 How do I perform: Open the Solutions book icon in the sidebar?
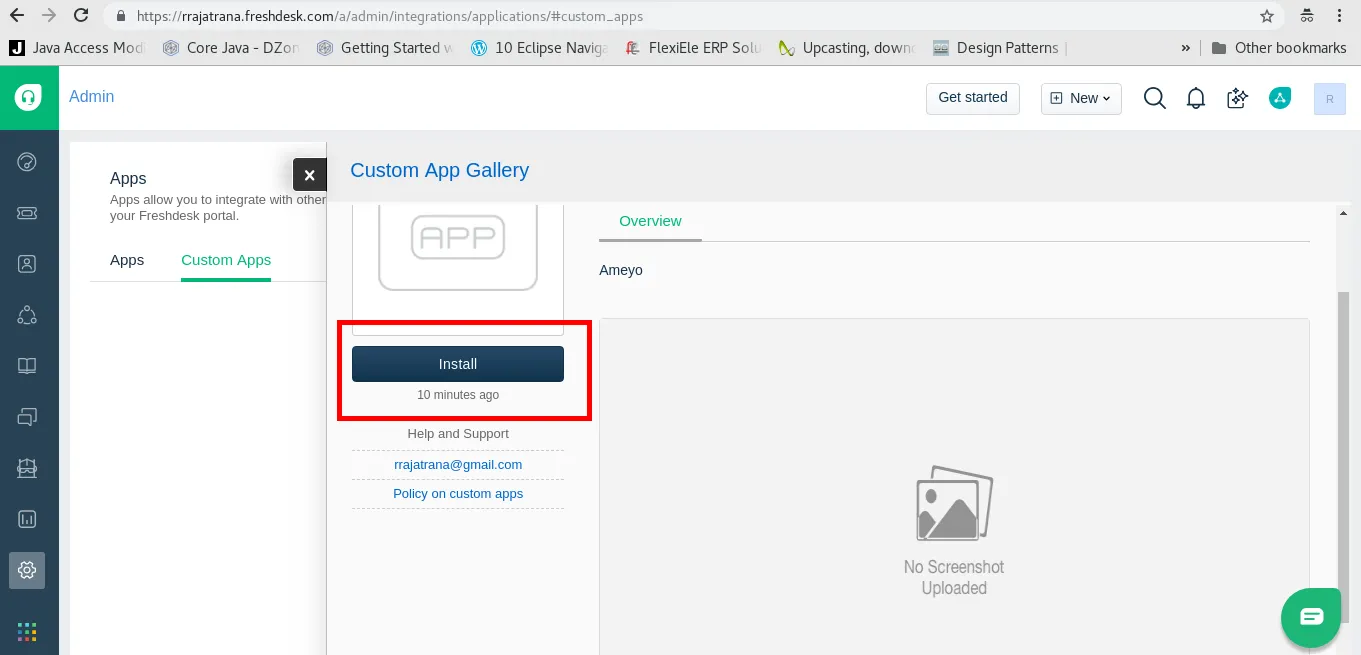click(x=27, y=366)
